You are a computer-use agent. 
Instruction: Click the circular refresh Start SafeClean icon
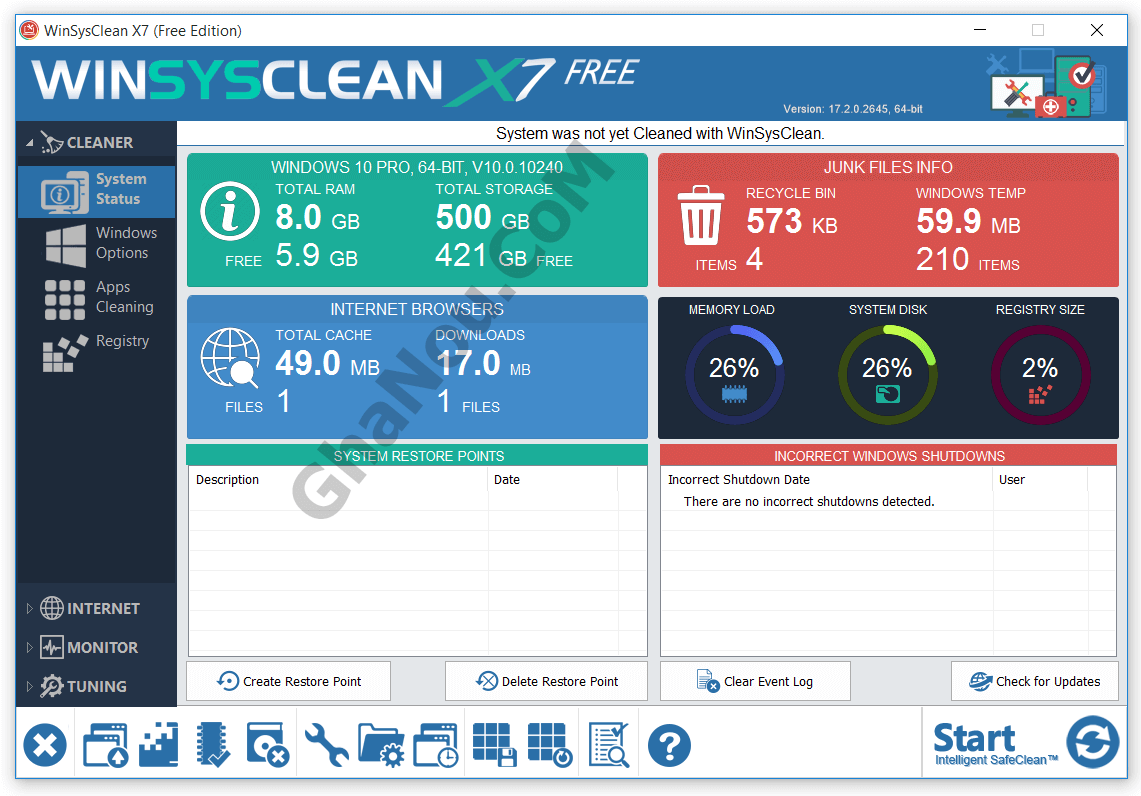1092,742
